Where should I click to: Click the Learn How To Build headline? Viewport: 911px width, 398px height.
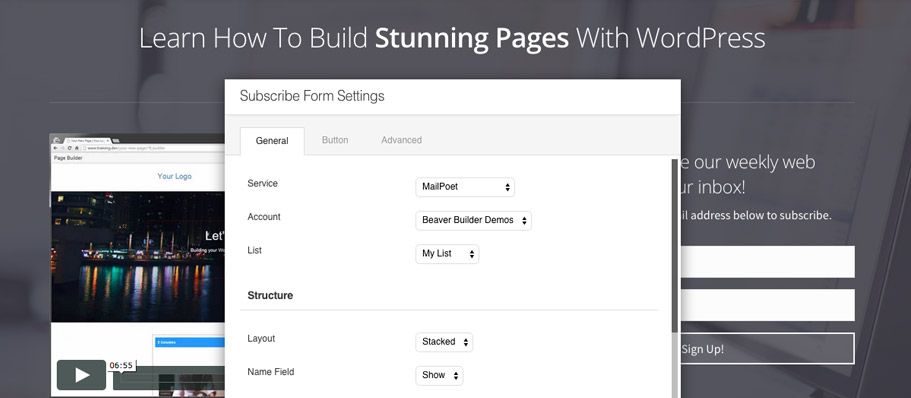[x=452, y=38]
